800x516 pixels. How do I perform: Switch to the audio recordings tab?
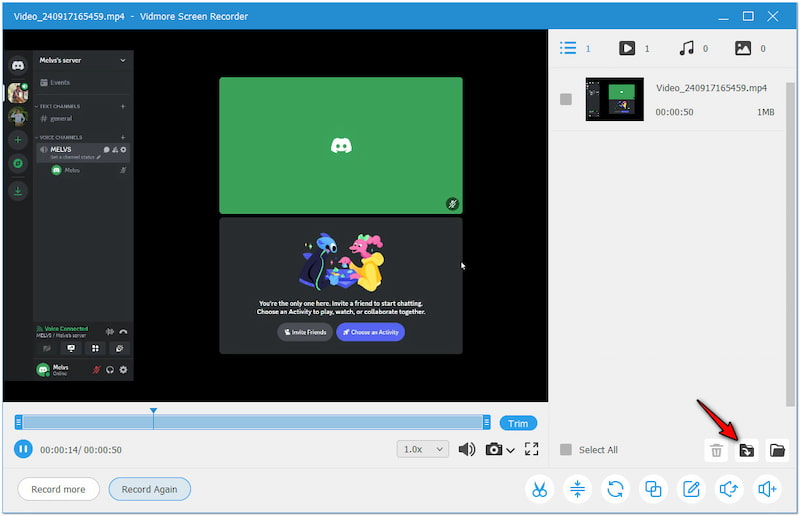pyautogui.click(x=685, y=48)
